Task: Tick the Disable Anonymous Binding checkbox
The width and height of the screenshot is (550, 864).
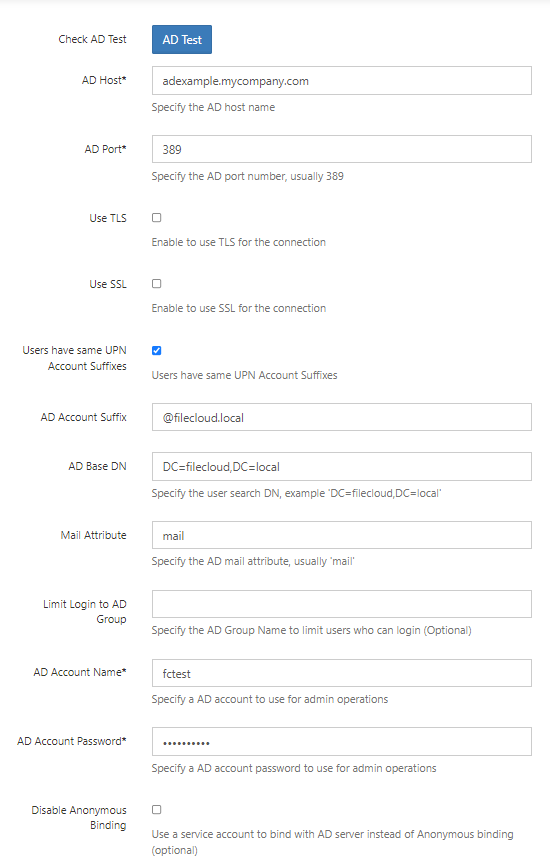Action: (x=157, y=809)
